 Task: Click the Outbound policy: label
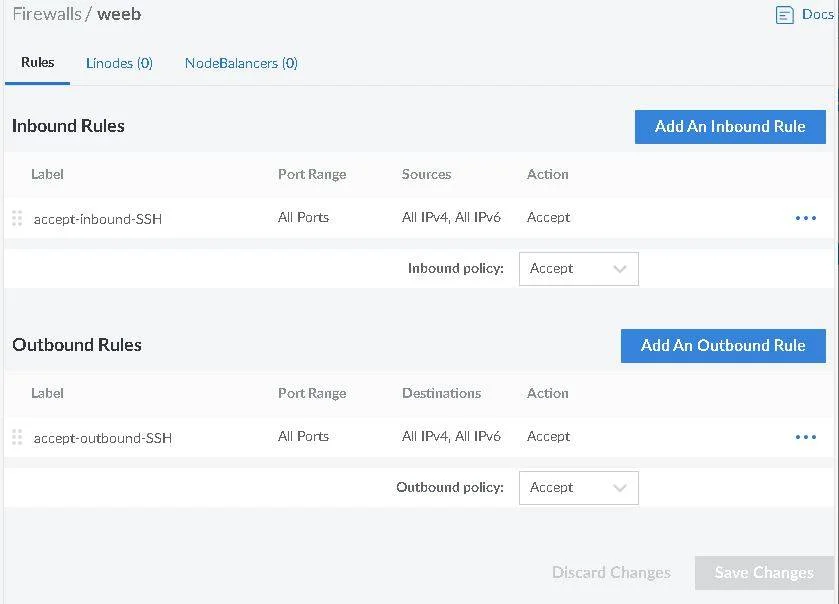pos(450,487)
